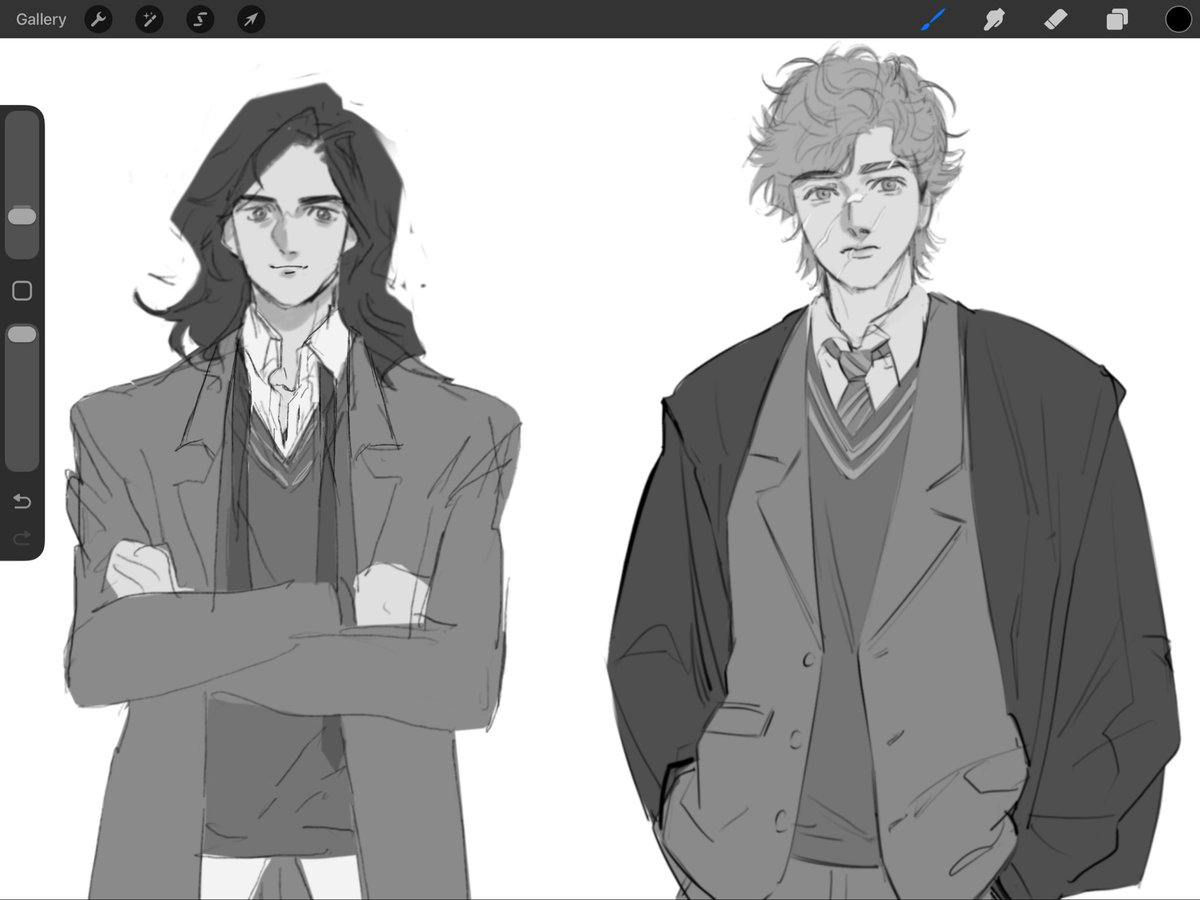The width and height of the screenshot is (1200, 900).
Task: Activate the Transform arrow tool
Action: pyautogui.click(x=251, y=19)
